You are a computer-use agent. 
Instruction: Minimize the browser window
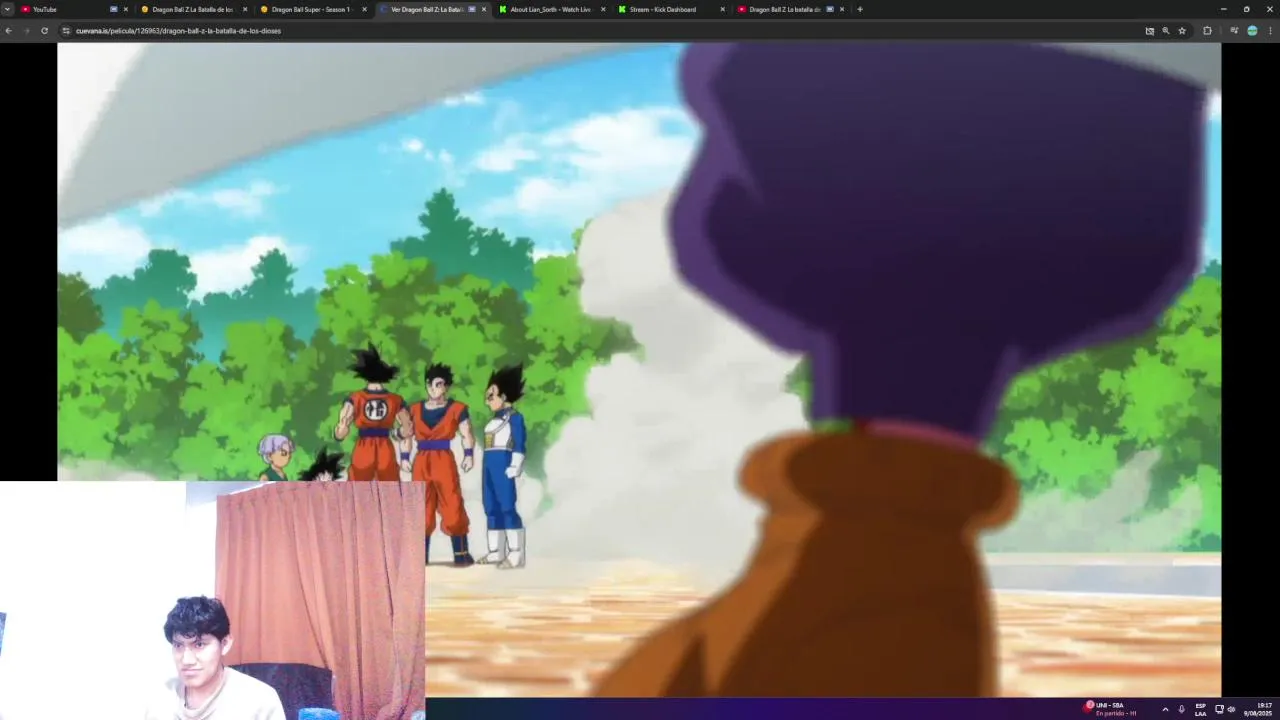coord(1223,9)
